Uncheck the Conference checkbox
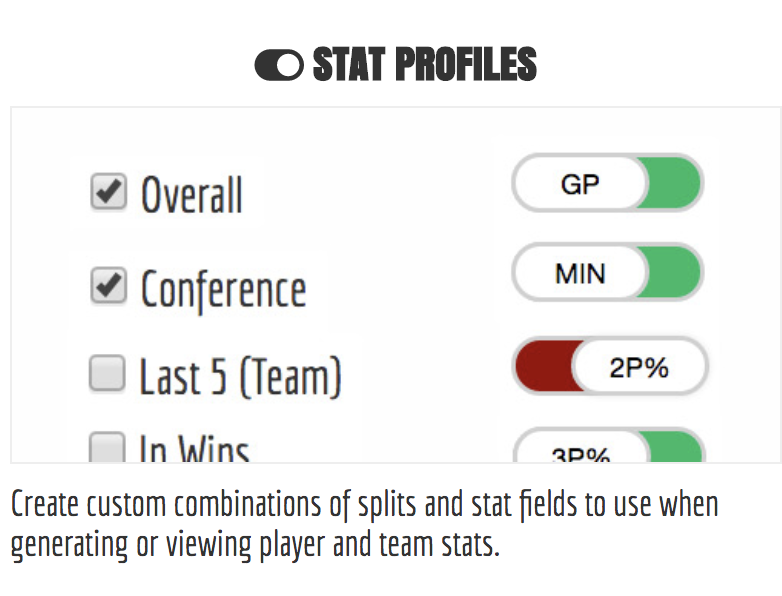Image resolution: width=782 pixels, height=596 pixels. (x=108, y=287)
